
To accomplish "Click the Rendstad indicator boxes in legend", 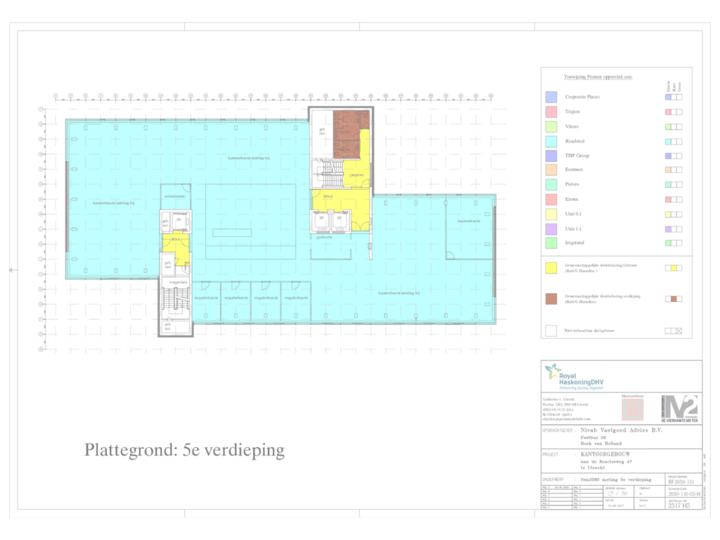I will click(x=673, y=141).
